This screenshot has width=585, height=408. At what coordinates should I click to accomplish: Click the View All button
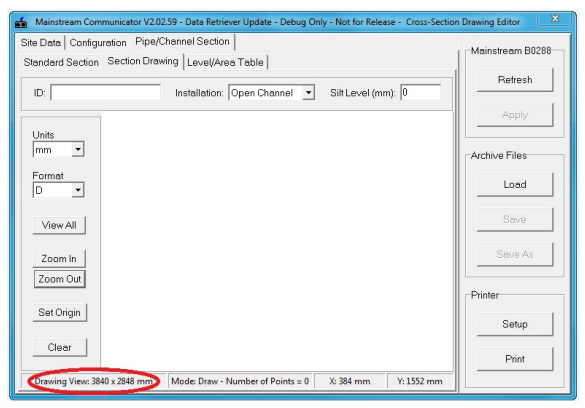point(59,225)
